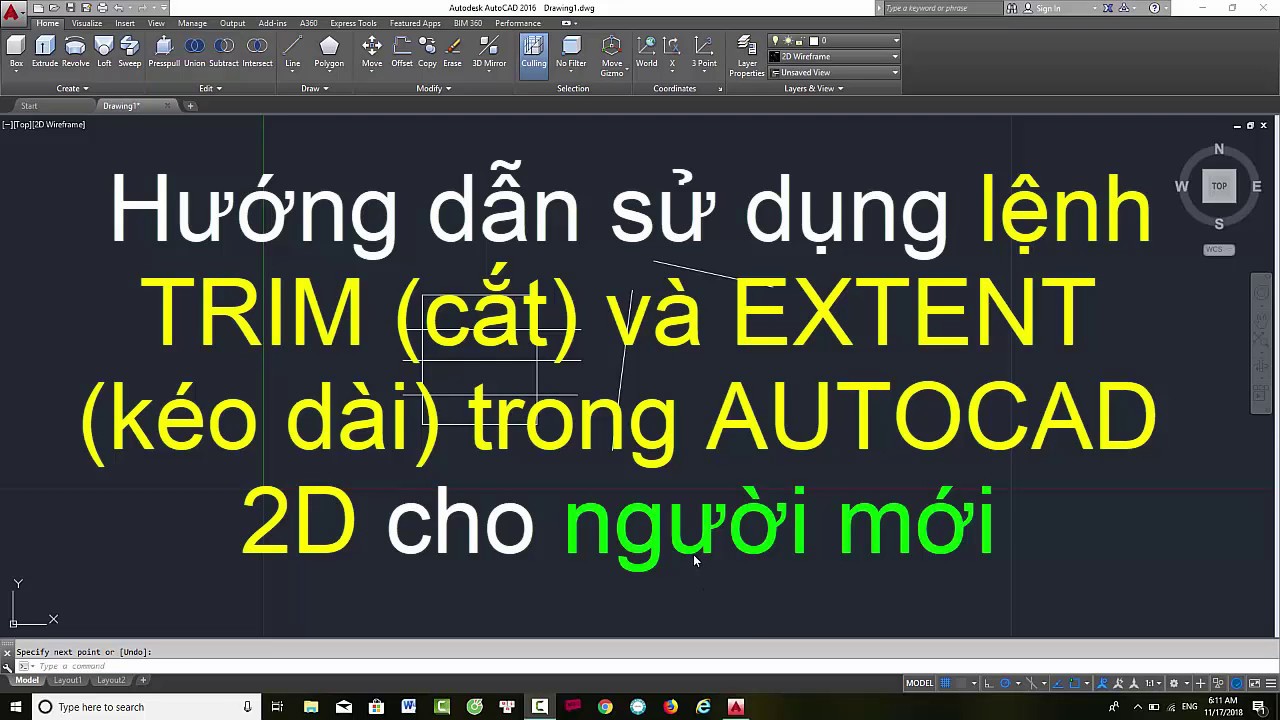Viewport: 1280px width, 720px height.
Task: Select the Copy tool
Action: (x=427, y=52)
